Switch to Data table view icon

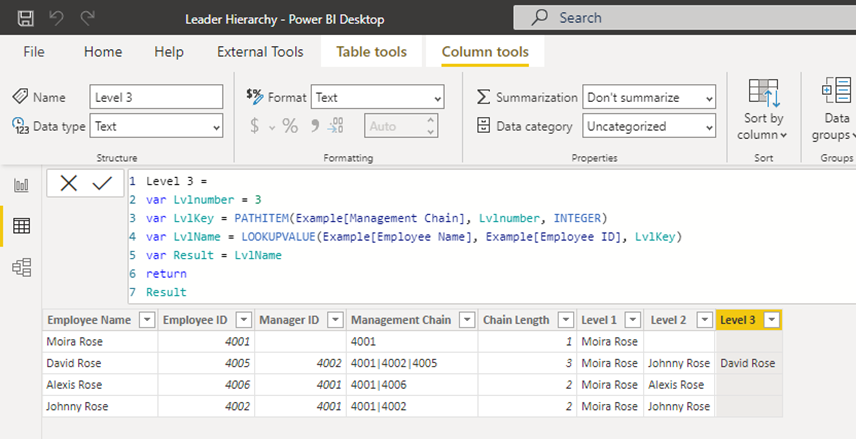pyautogui.click(x=21, y=226)
